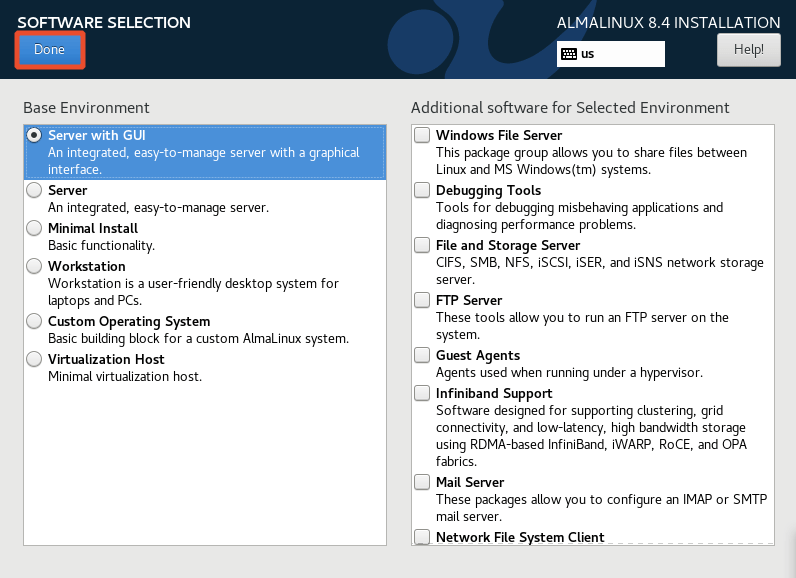Choose Custom Operating System option
Viewport: 796px width, 578px height.
35,321
